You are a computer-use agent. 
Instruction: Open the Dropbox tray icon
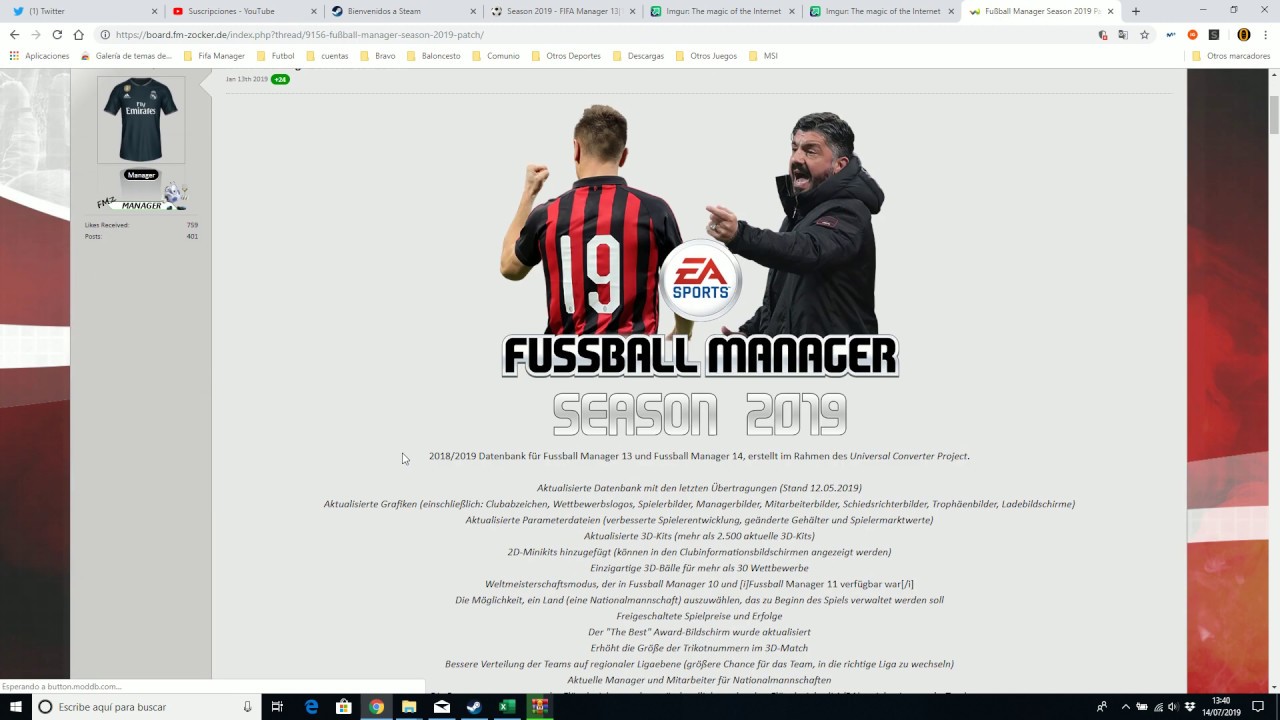(1190, 707)
